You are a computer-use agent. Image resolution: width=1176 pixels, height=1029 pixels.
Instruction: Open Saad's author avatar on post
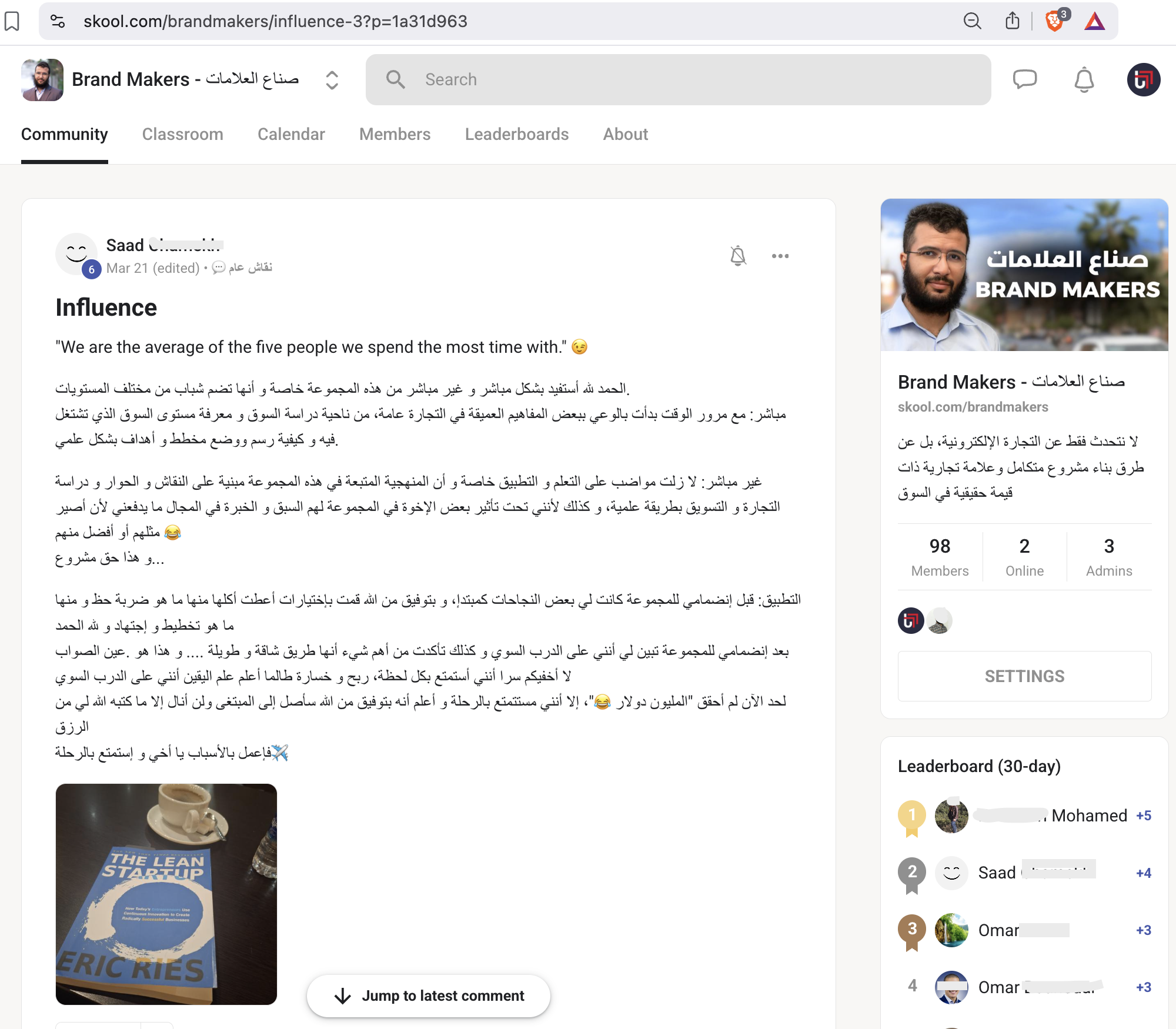tap(76, 254)
